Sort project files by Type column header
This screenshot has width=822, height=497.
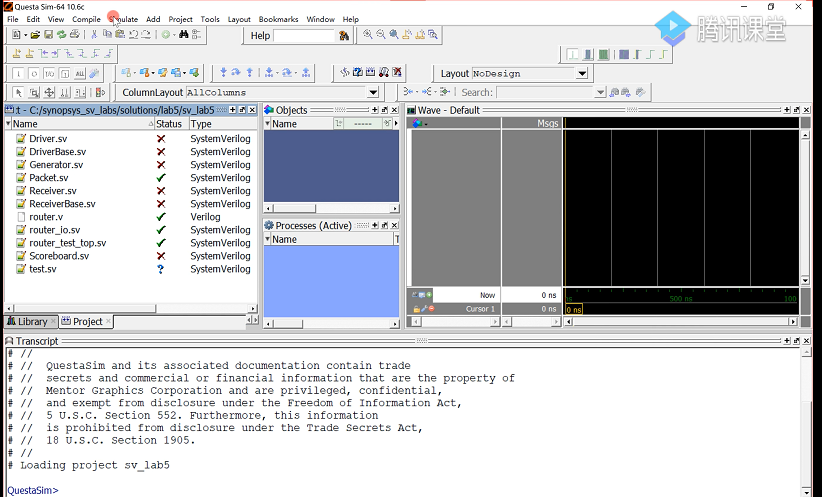coord(201,124)
